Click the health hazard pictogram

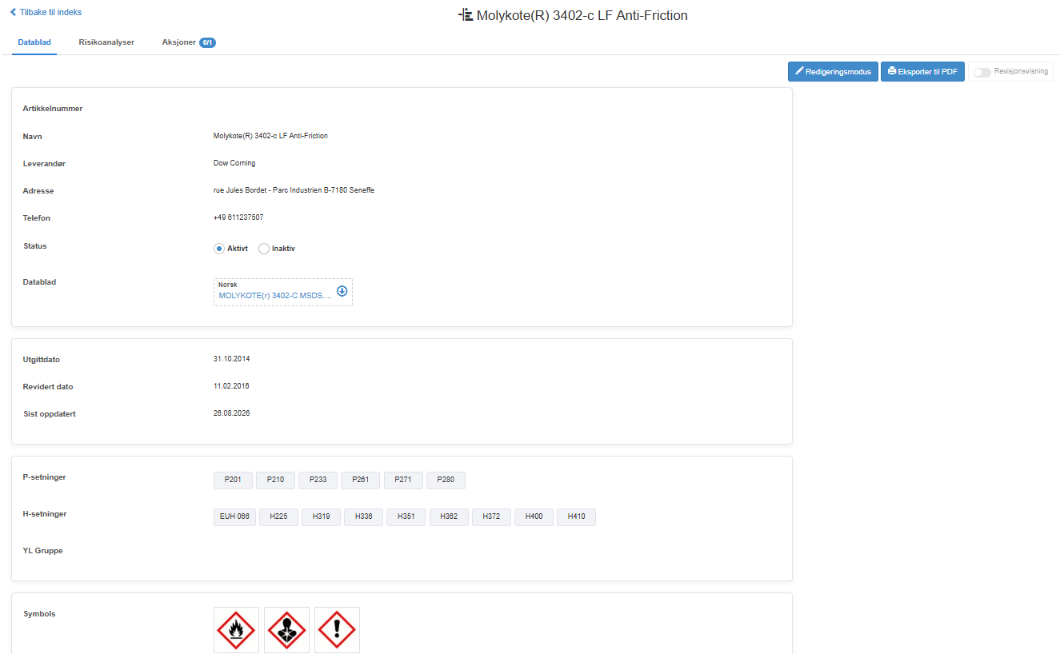[x=287, y=630]
